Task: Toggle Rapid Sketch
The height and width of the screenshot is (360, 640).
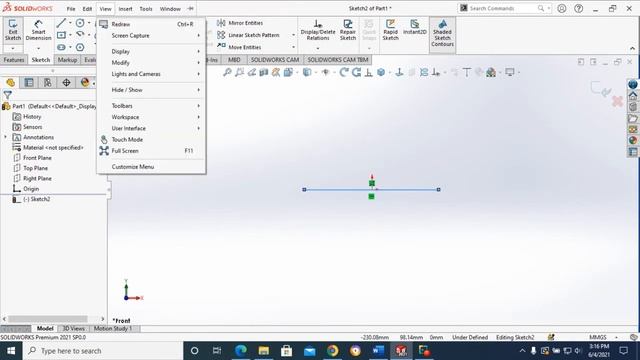Action: click(390, 30)
